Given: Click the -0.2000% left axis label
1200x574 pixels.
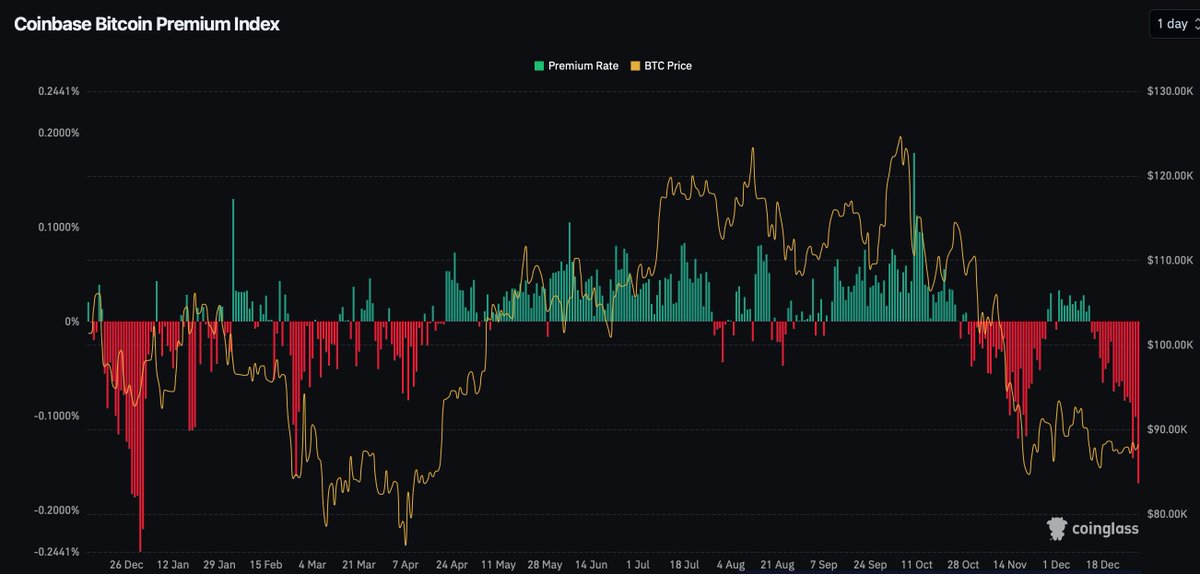Looking at the screenshot, I should tap(56, 511).
